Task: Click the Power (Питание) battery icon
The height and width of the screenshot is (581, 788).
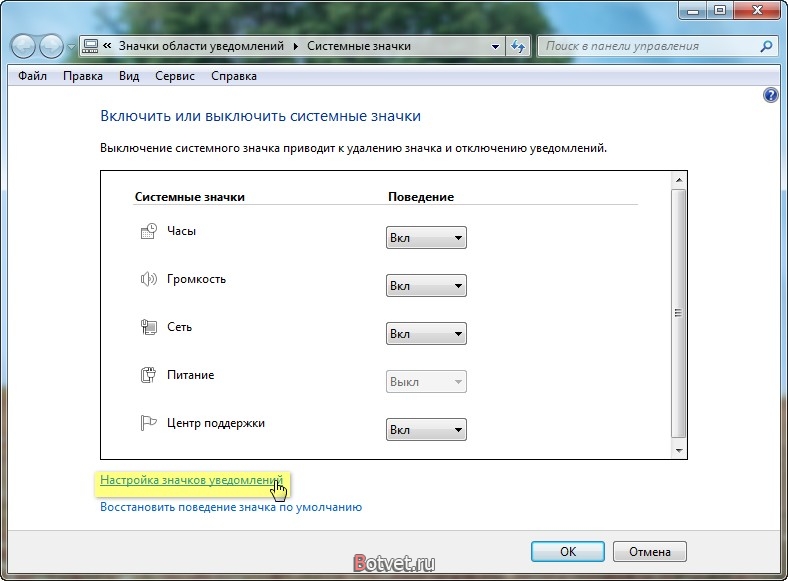Action: tap(149, 376)
